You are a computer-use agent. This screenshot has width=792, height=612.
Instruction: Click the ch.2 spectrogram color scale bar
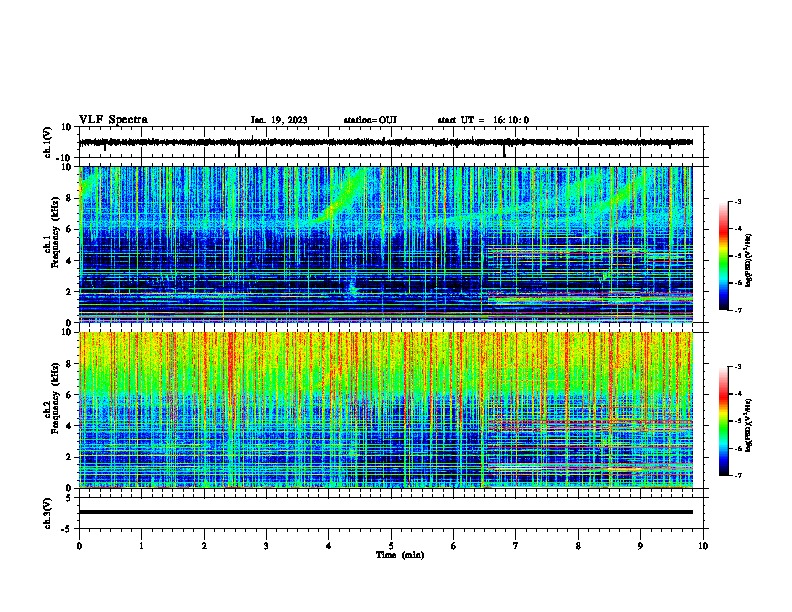[724, 421]
